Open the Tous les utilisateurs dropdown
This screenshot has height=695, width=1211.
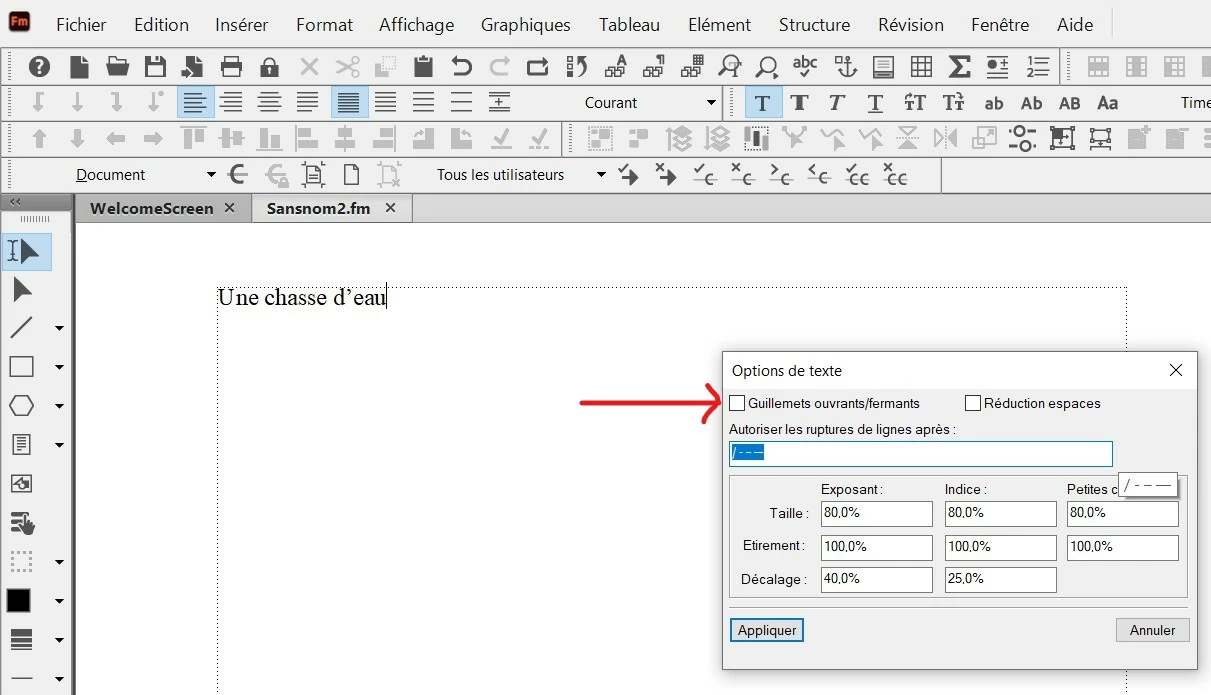pyautogui.click(x=601, y=175)
